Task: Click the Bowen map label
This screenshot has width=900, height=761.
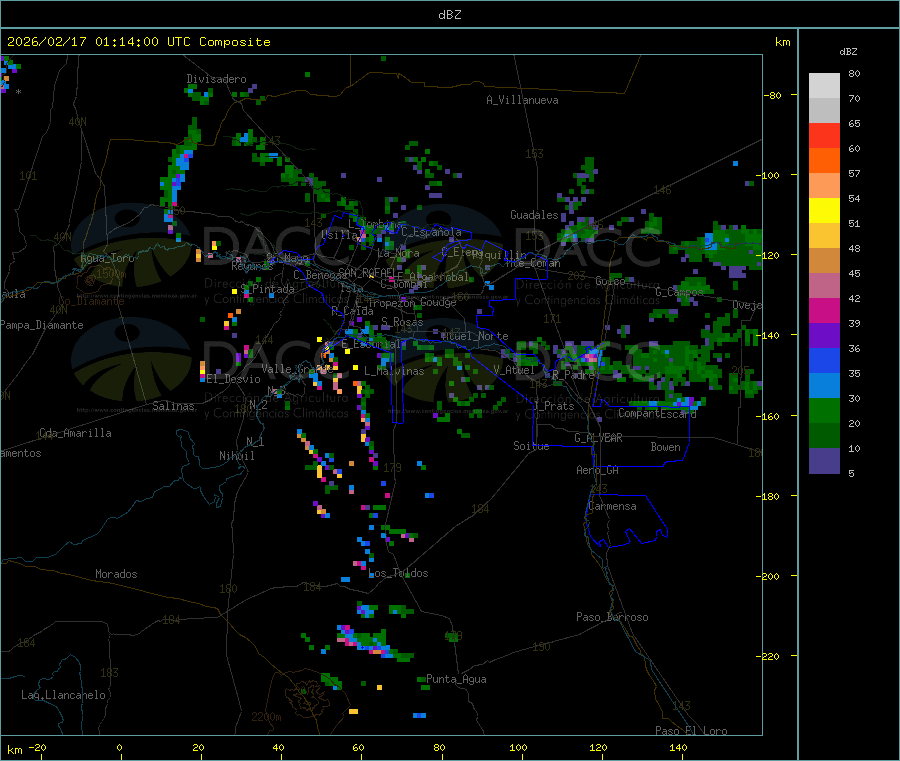Action: 666,447
